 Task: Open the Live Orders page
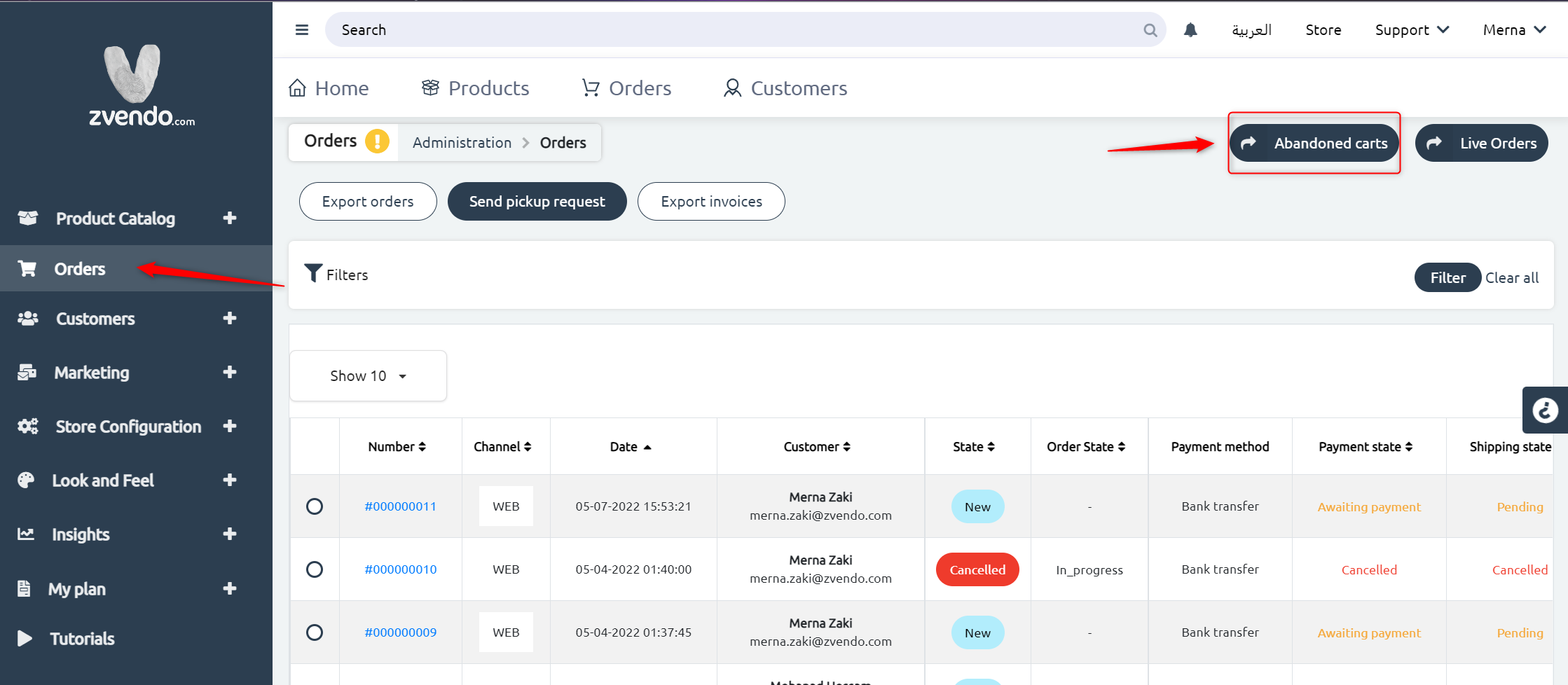pyautogui.click(x=1482, y=143)
